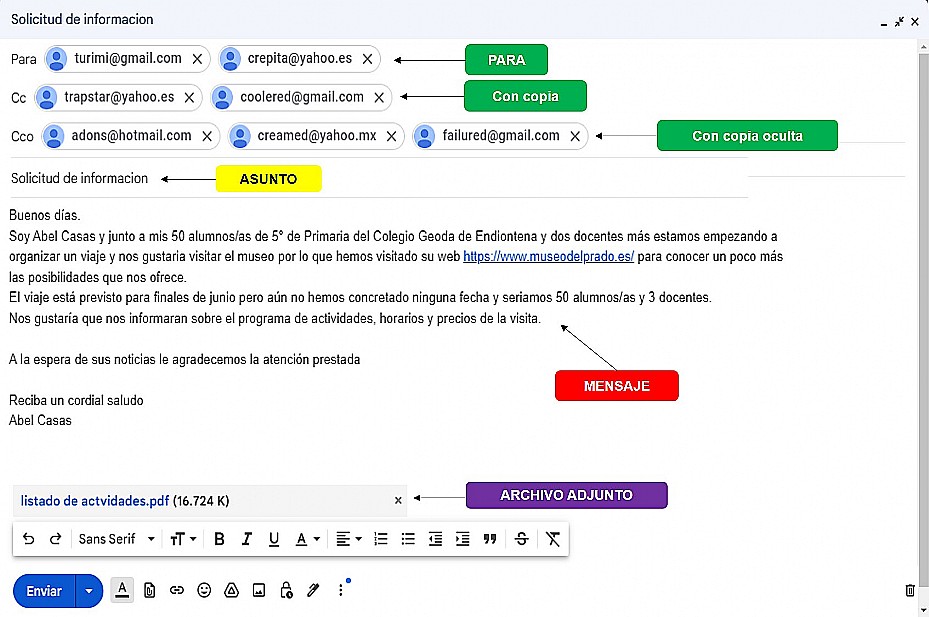Screen dimensions: 929x617
Task: Open the Sans Serif font dropdown
Action: (117, 539)
